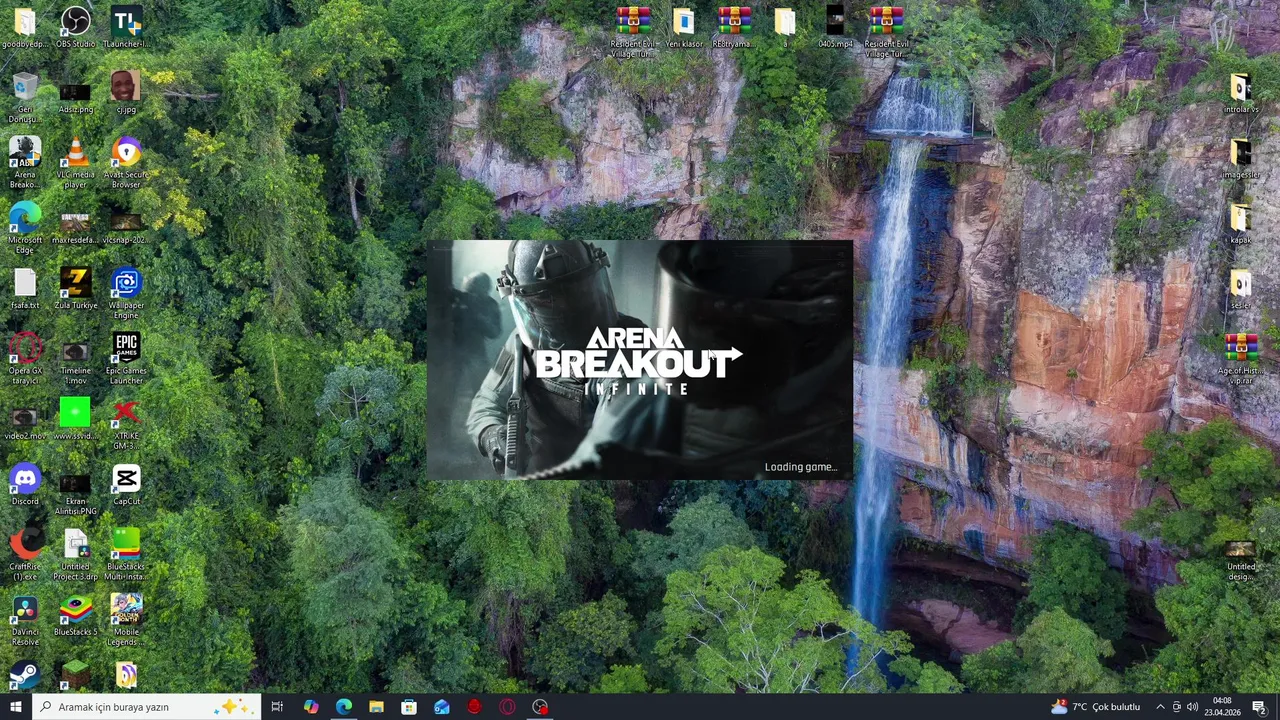Select the green www.ssvid video file
The image size is (1280, 720).
point(75,418)
